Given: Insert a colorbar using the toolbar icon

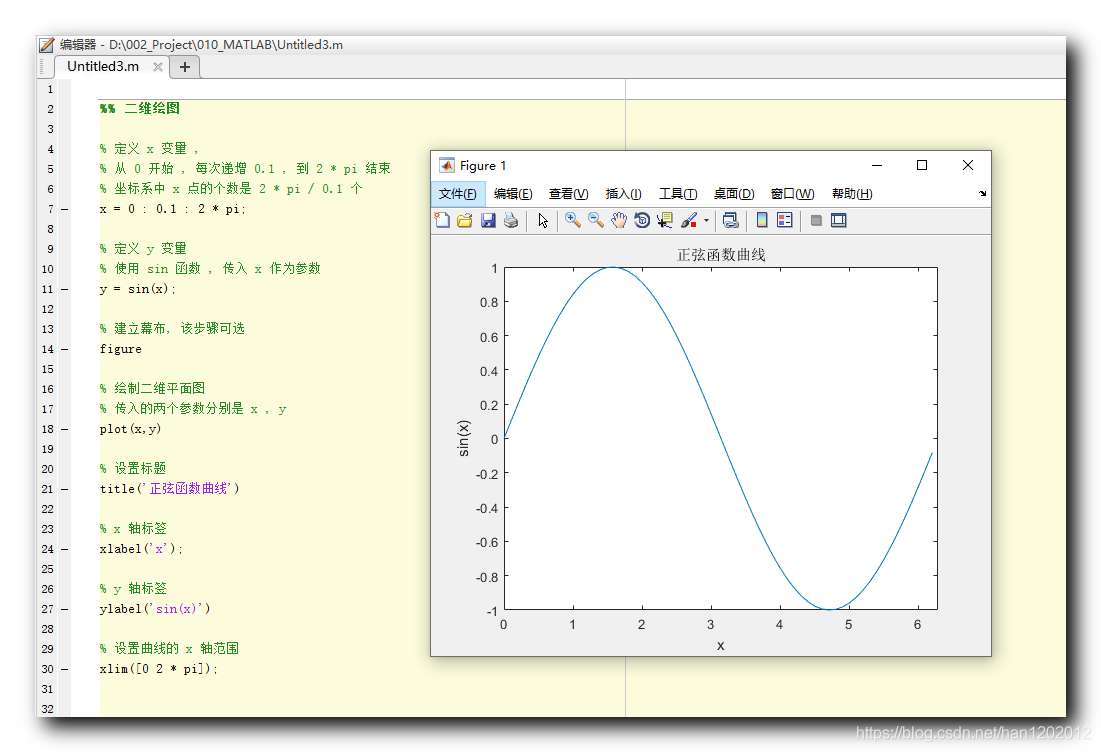Looking at the screenshot, I should (762, 220).
